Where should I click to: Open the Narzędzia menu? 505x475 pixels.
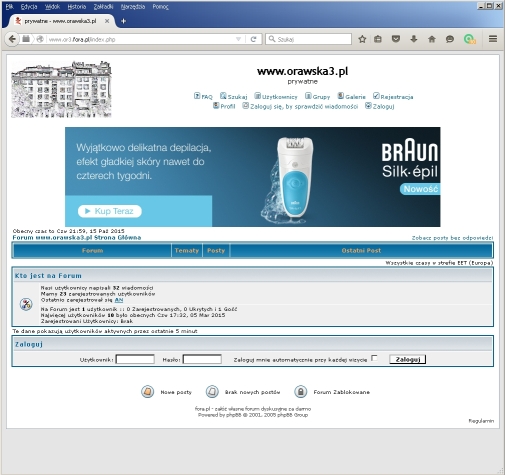tap(133, 7)
